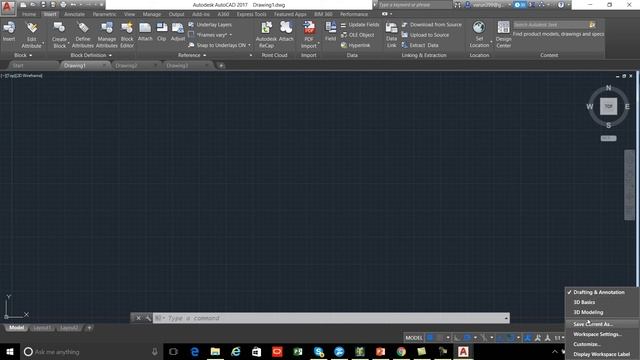Image resolution: width=640 pixels, height=360 pixels.
Task: Open File Explorer from taskbar
Action: tap(215, 351)
